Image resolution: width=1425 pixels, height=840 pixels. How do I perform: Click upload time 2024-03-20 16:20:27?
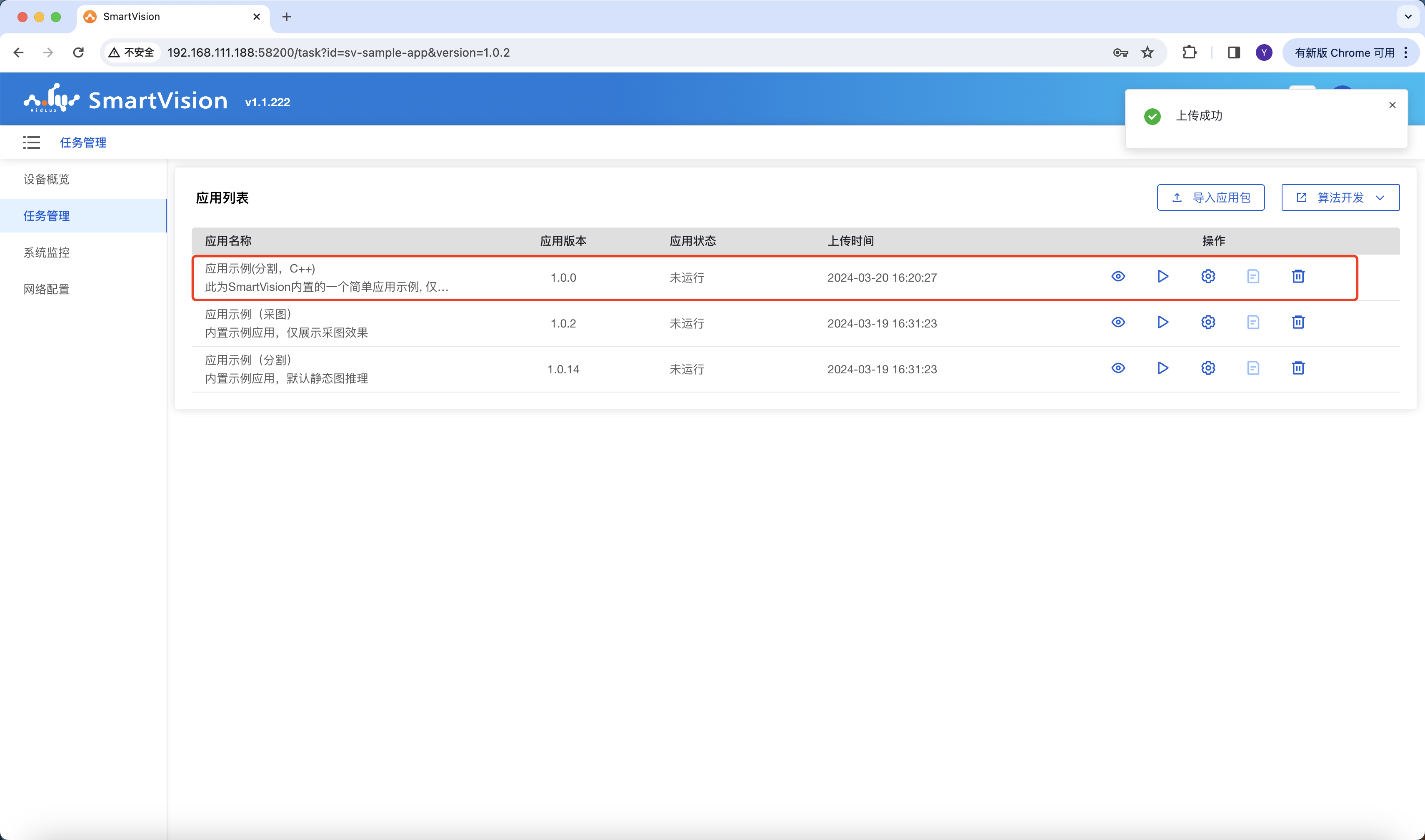pos(882,278)
